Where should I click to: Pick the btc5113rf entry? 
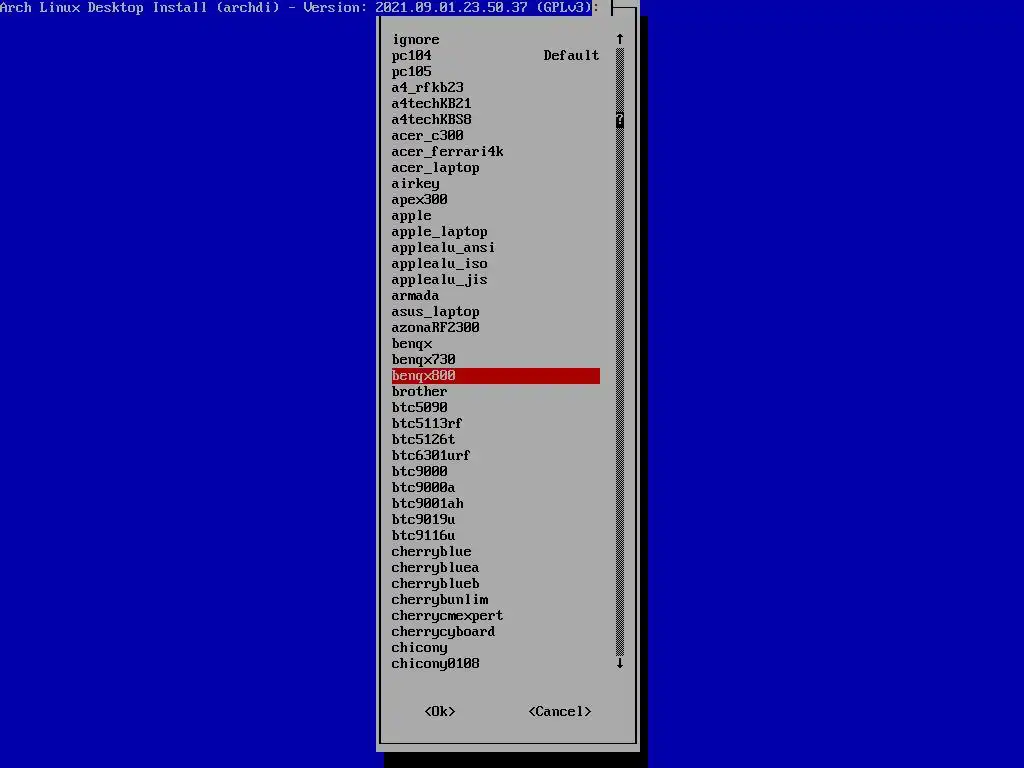496,424
